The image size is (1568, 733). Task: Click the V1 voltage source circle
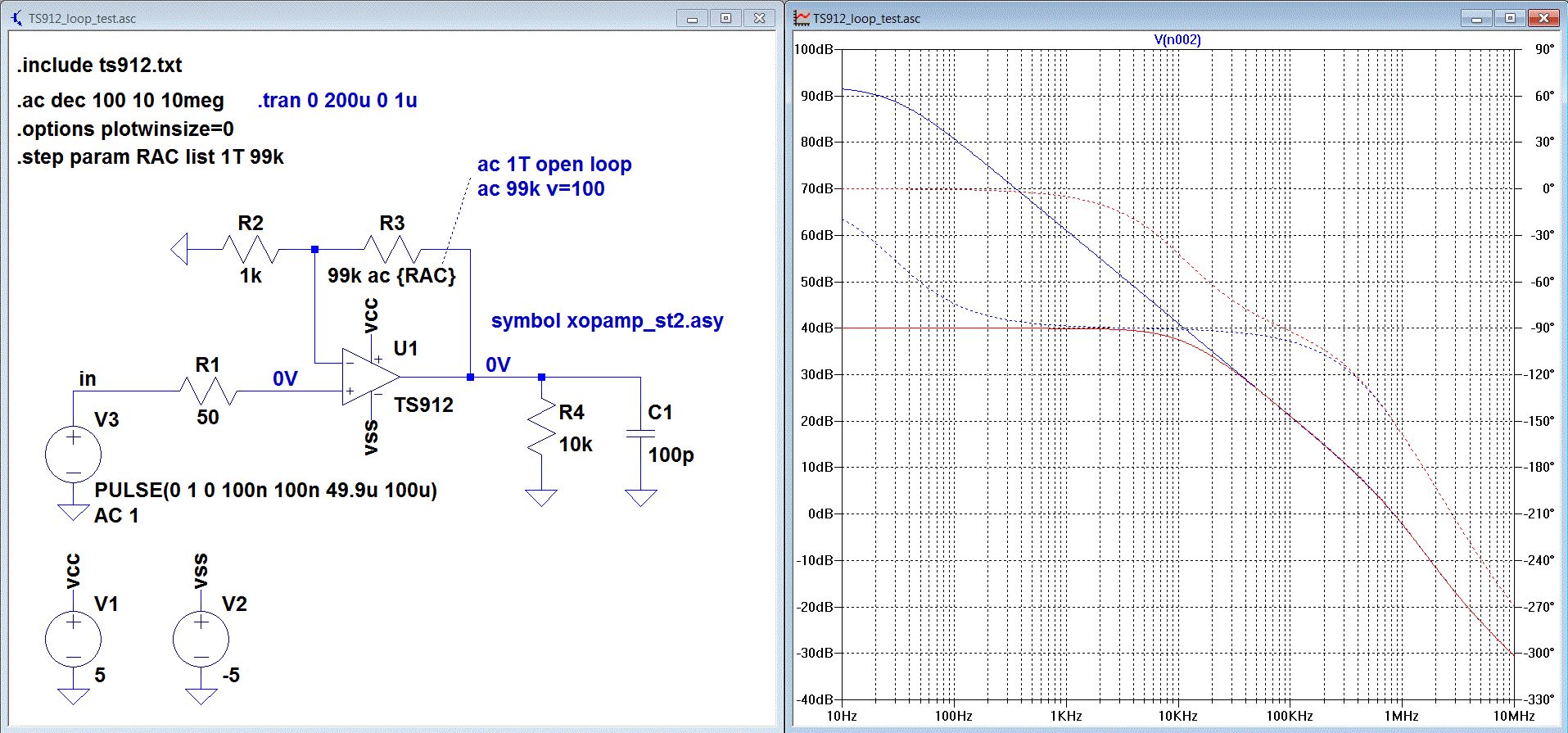point(74,639)
